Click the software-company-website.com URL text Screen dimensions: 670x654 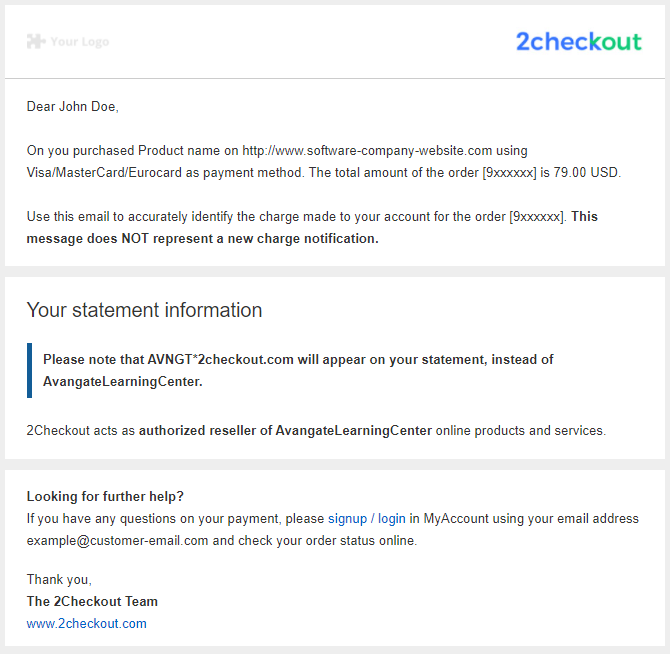(x=367, y=150)
